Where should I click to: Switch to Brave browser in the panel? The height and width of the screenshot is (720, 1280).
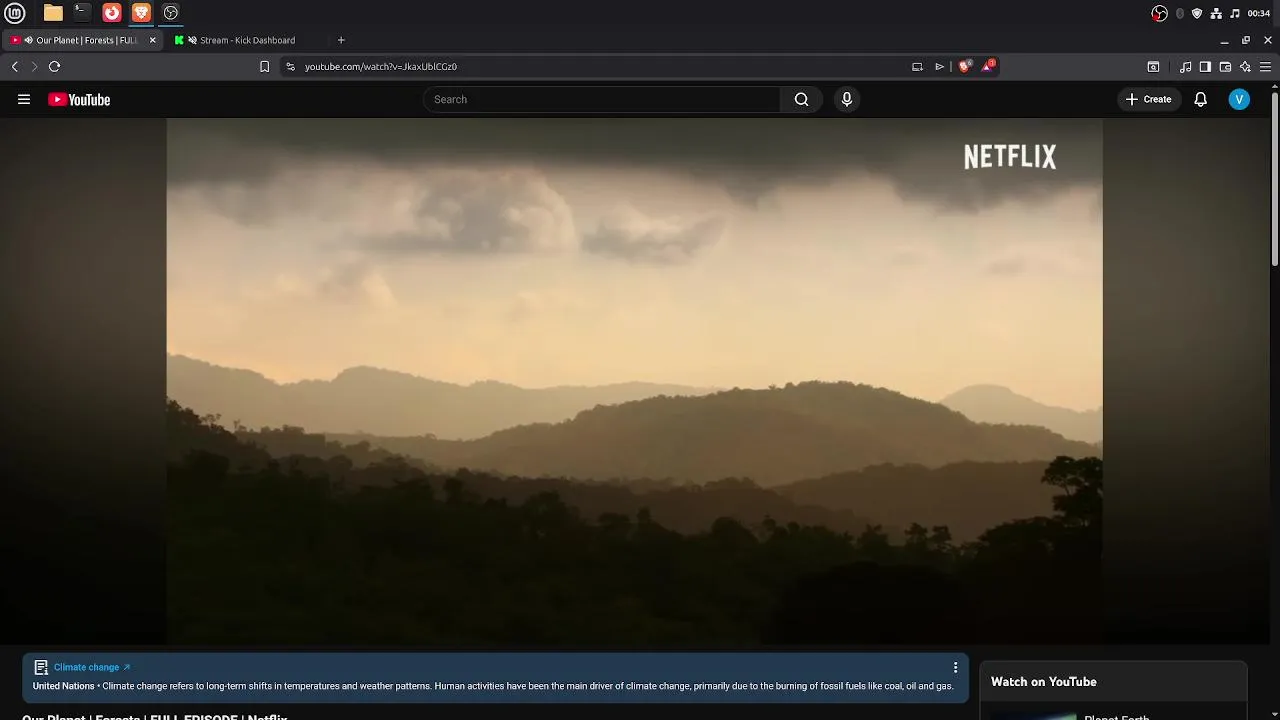[141, 13]
